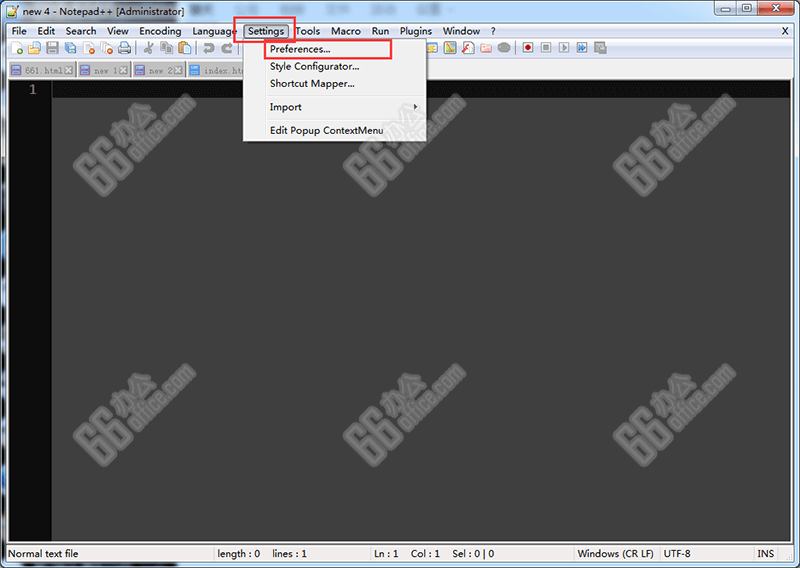Screen dimensions: 800x568
Task: Click the grey Monitoring toolbar icon
Action: (x=504, y=48)
